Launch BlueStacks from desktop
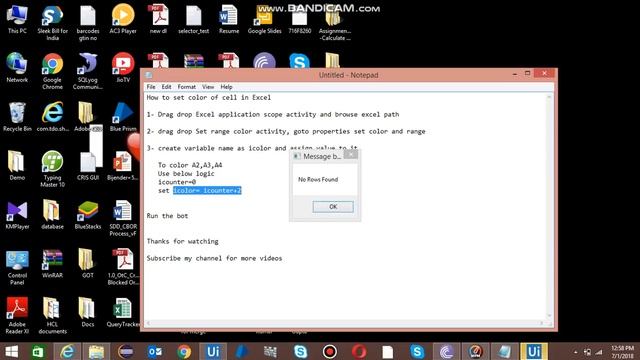Image resolution: width=640 pixels, height=360 pixels. pos(88,215)
